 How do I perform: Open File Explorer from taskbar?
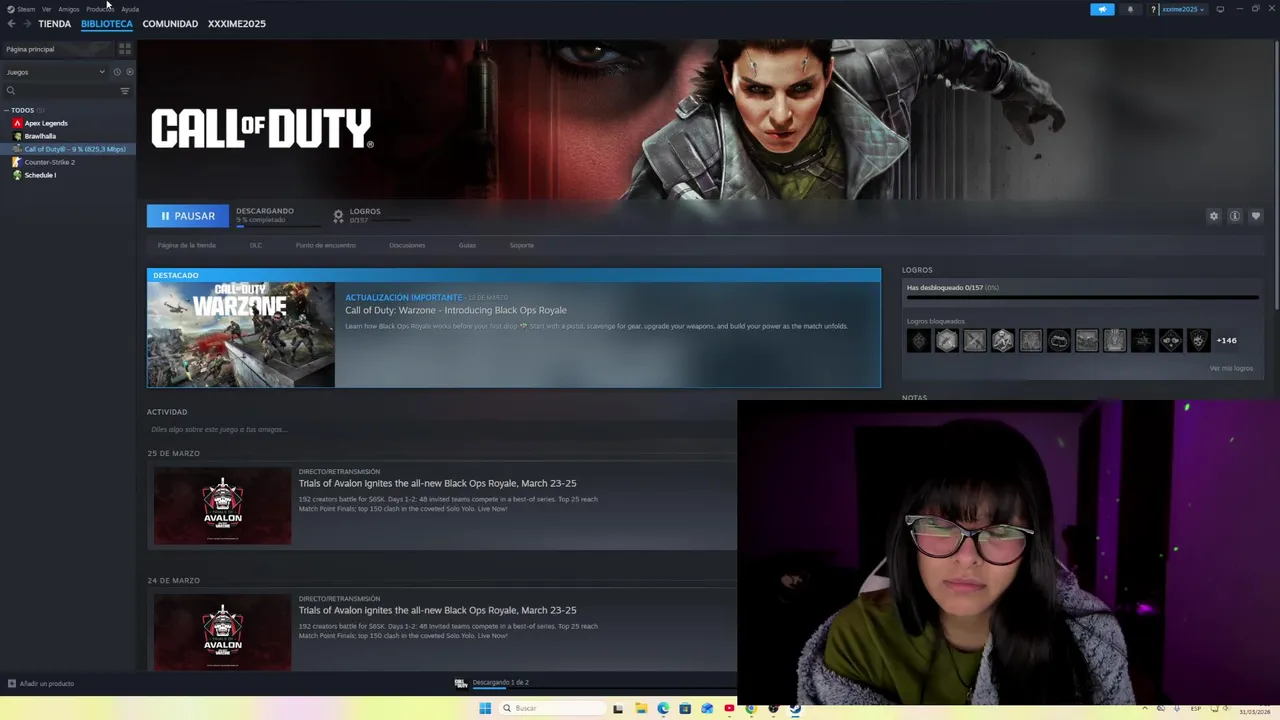tap(641, 708)
